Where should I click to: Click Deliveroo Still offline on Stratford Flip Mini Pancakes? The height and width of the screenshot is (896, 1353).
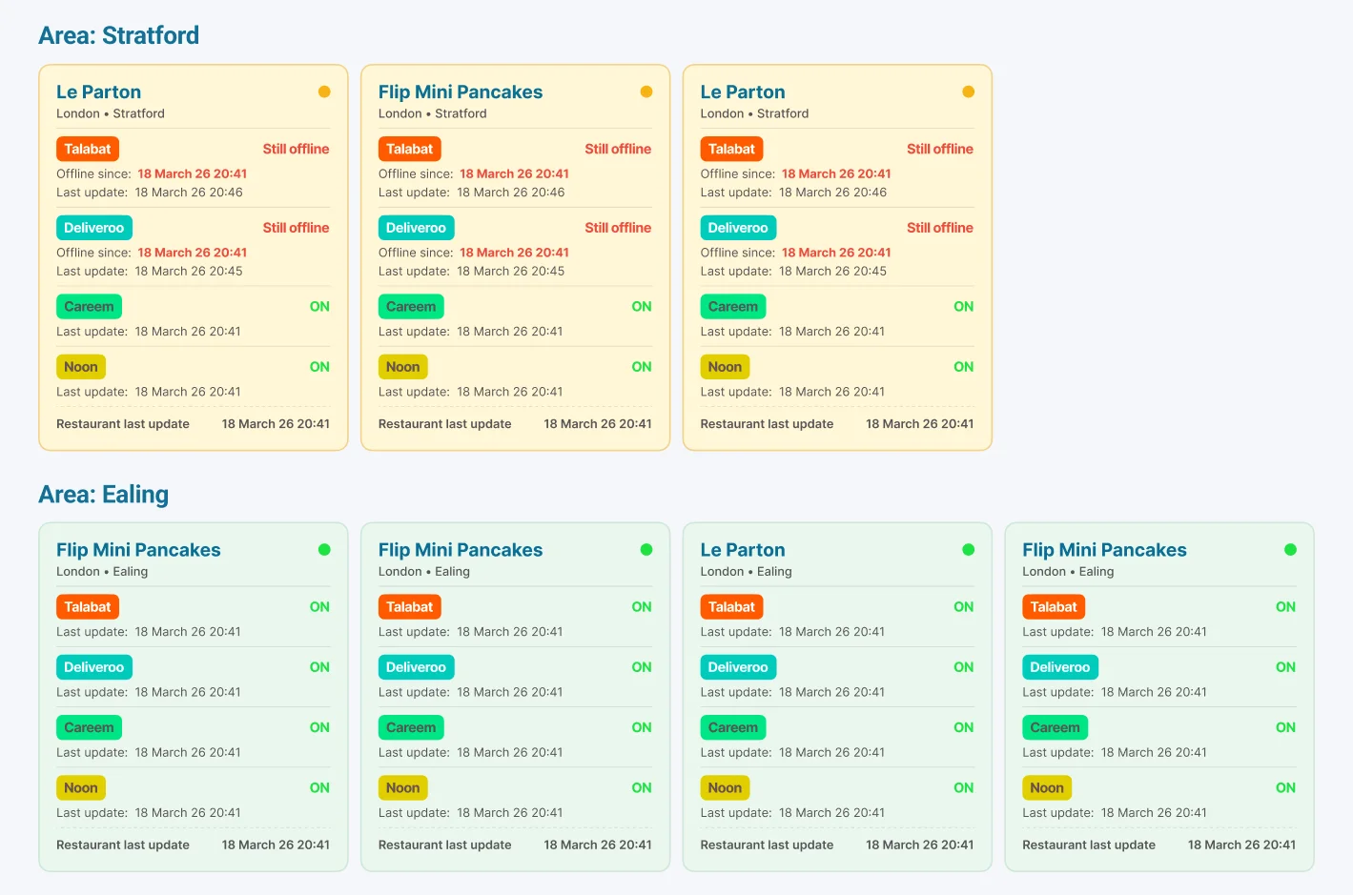click(618, 228)
